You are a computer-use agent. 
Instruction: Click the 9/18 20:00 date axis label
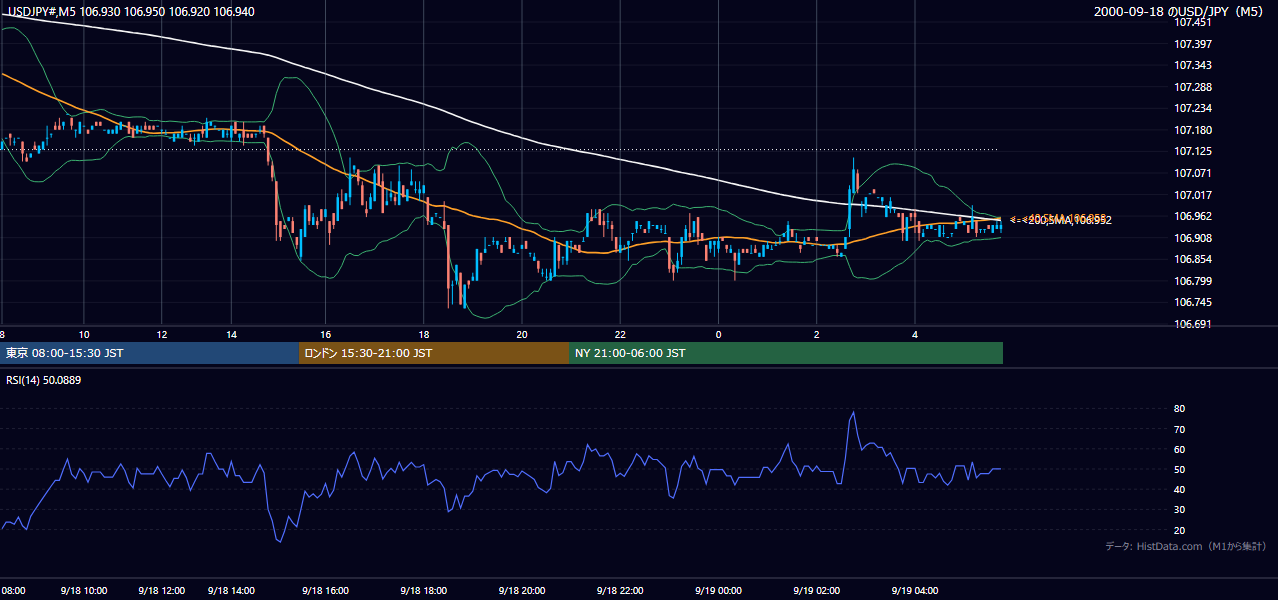pos(522,590)
